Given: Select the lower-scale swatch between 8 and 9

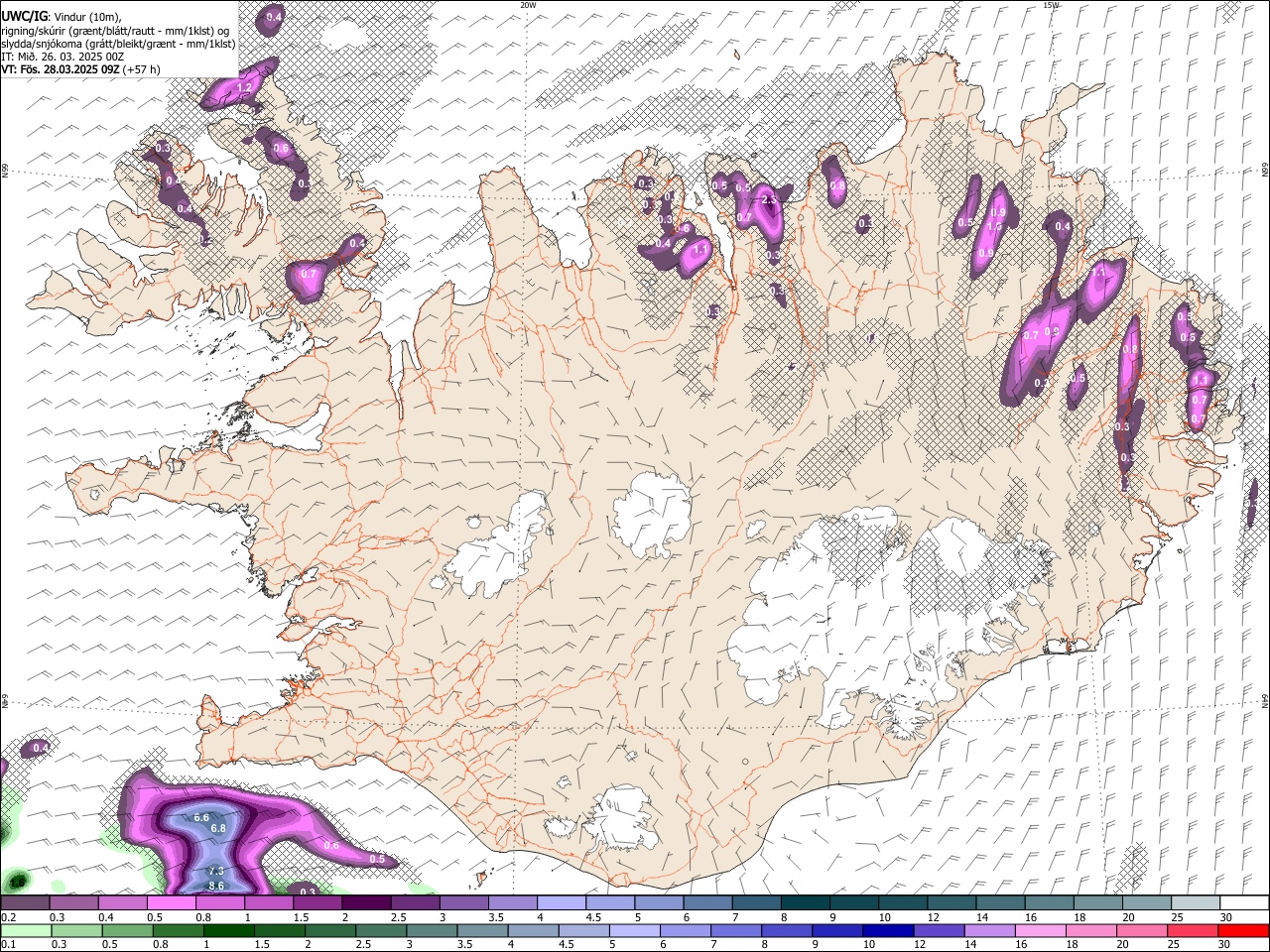Looking at the screenshot, I should pos(786,930).
